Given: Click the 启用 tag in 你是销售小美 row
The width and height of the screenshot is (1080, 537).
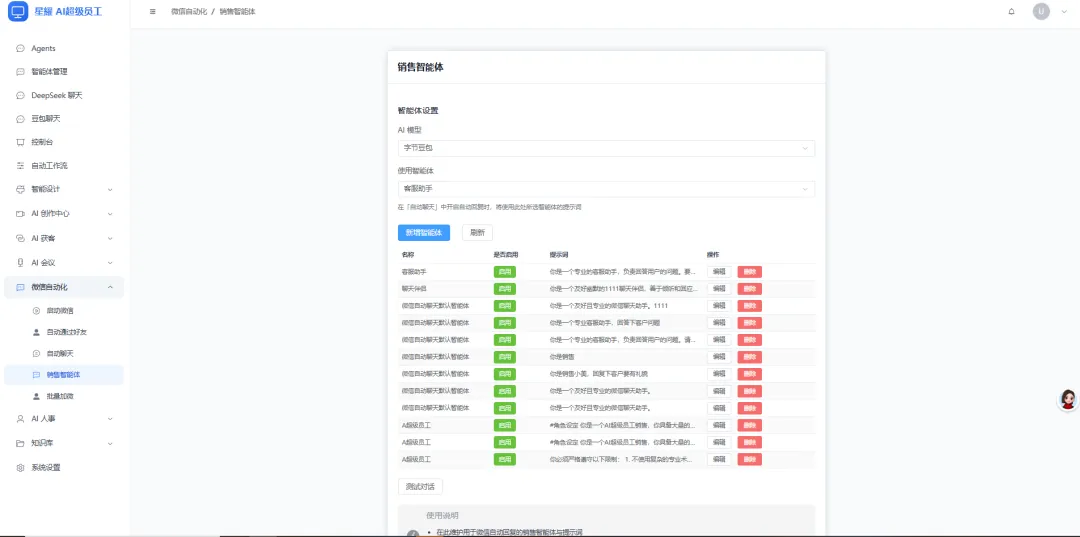Looking at the screenshot, I should 505,374.
